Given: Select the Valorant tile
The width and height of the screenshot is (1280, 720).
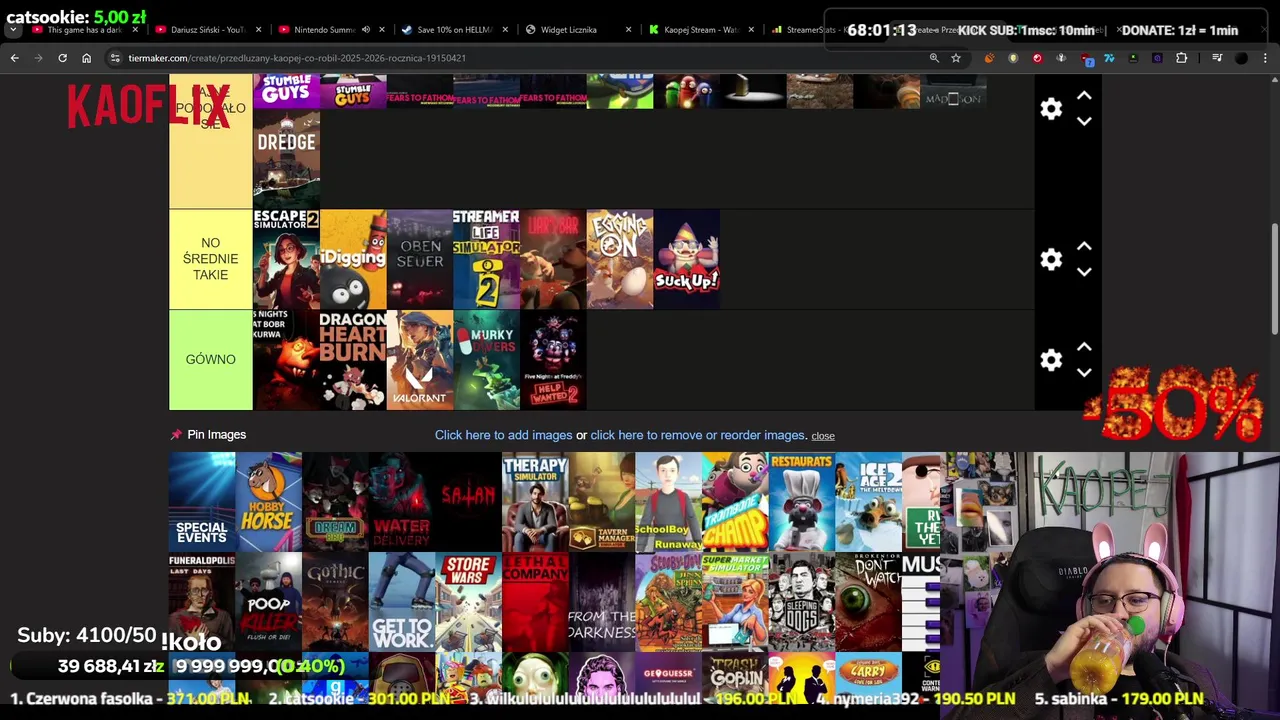Looking at the screenshot, I should pyautogui.click(x=420, y=360).
